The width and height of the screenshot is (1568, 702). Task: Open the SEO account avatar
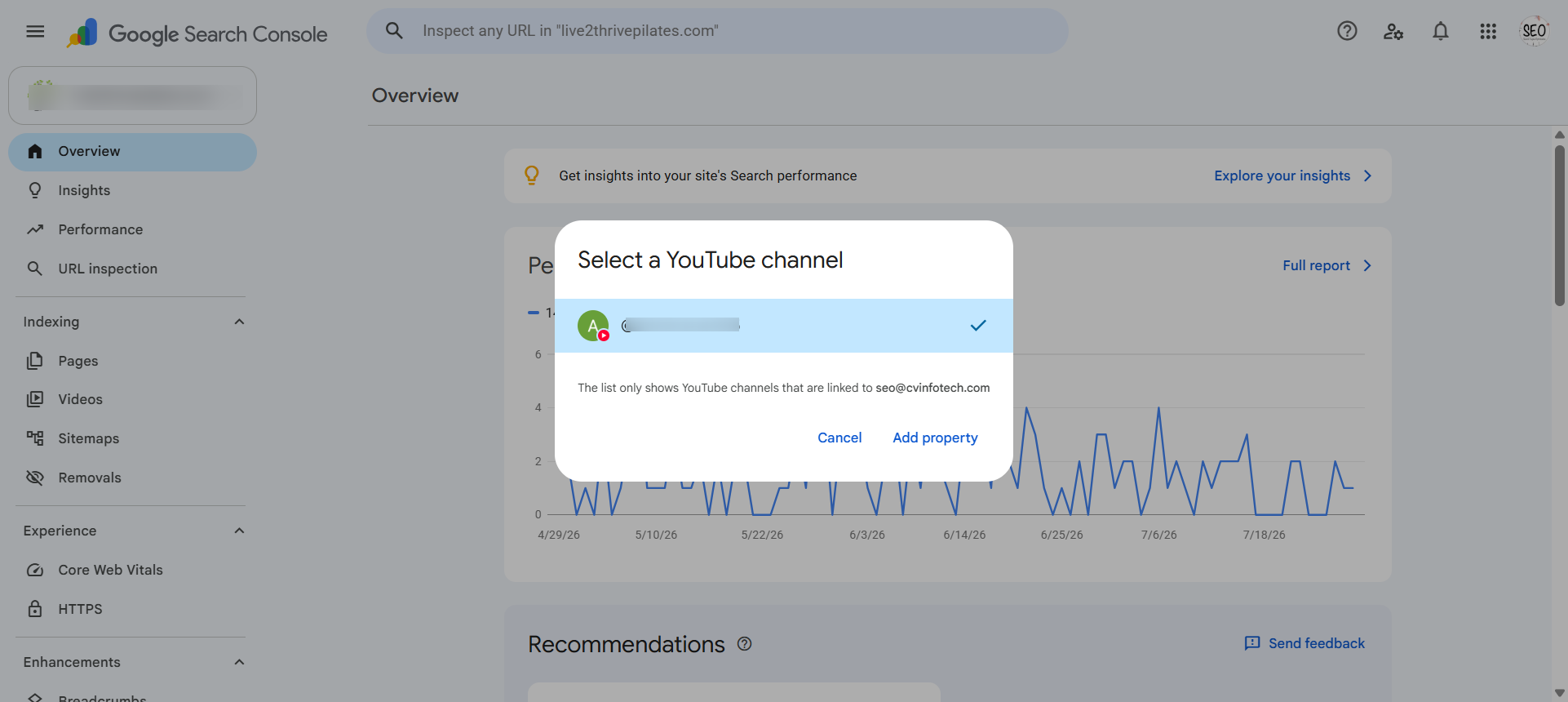(1535, 31)
